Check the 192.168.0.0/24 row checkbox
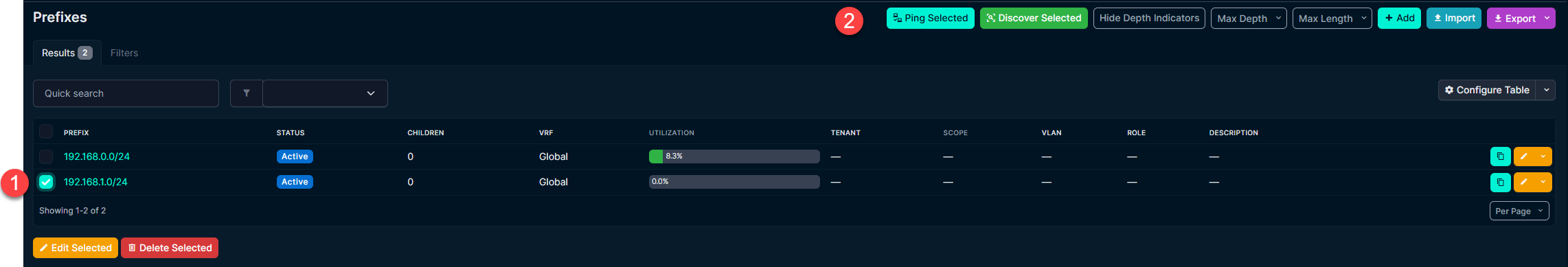Screen dimensions: 1568x267 click(x=46, y=156)
